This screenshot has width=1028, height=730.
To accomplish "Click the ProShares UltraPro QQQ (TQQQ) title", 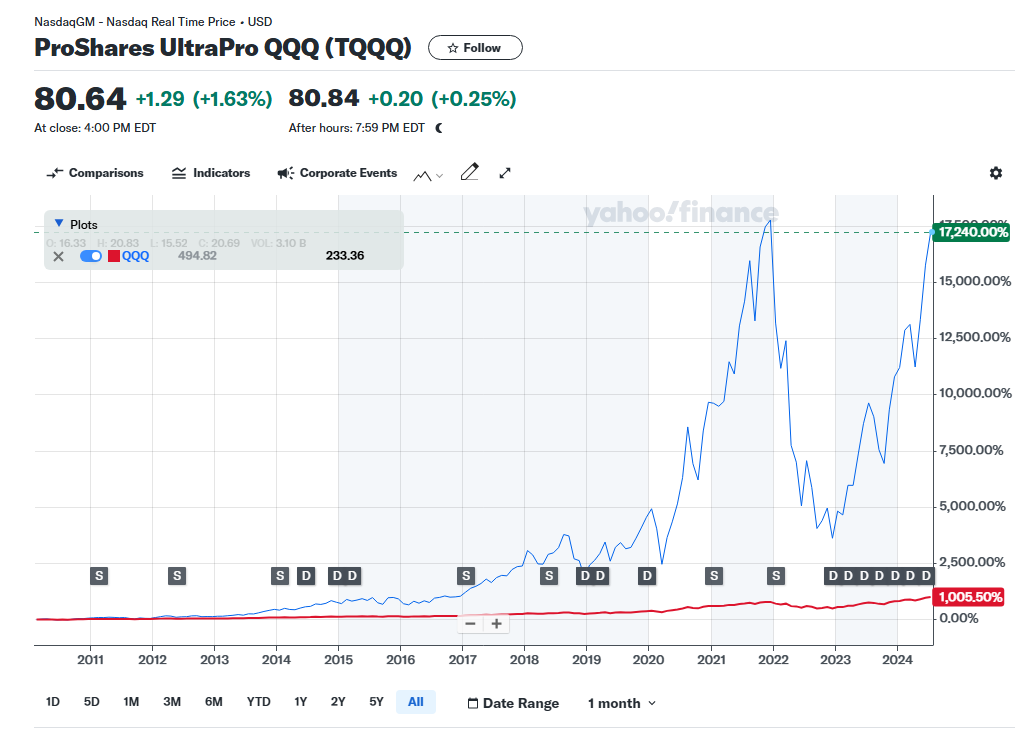I will 223,48.
